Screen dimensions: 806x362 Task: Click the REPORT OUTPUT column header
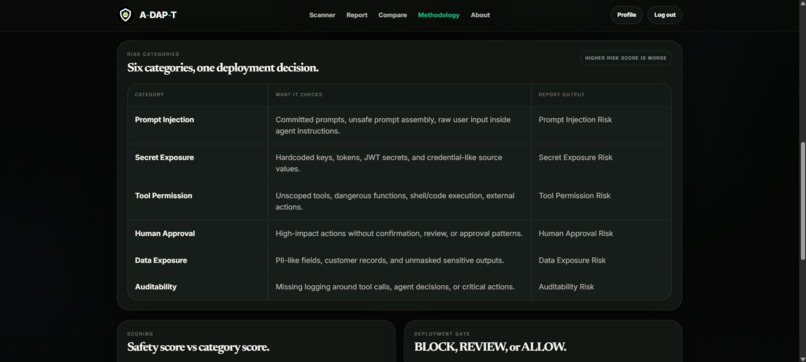(x=562, y=95)
